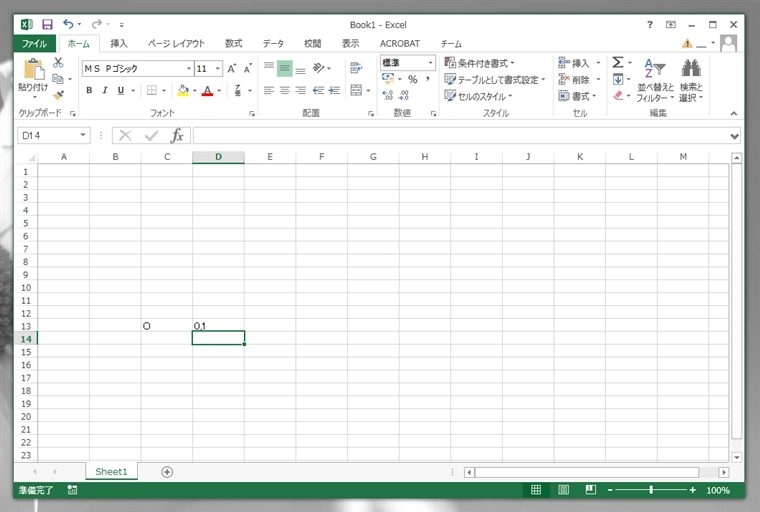Open Format as Table (テーブルとして書式設定) menu

point(495,80)
